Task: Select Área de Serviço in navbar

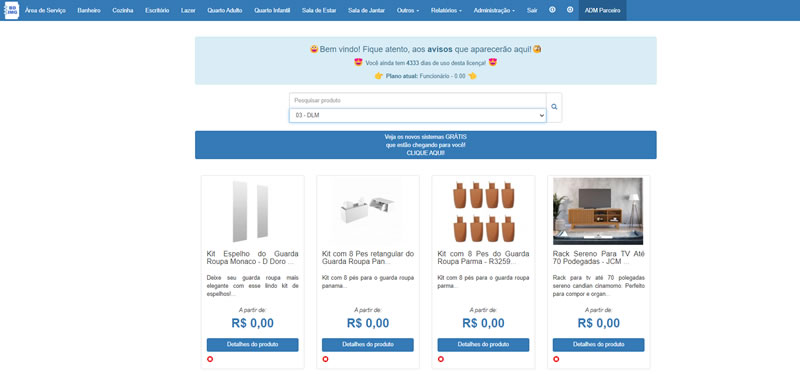Action: [x=45, y=10]
